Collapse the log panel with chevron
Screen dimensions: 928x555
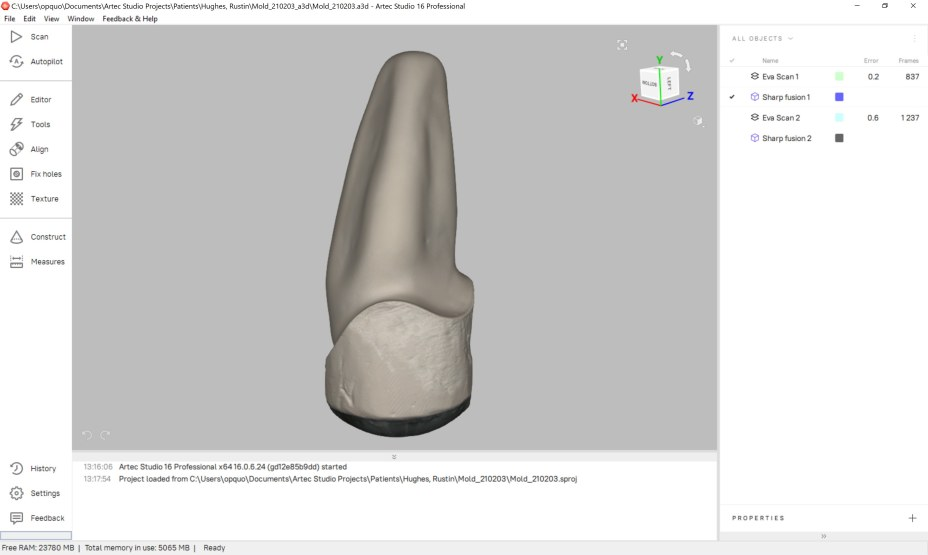[394, 457]
